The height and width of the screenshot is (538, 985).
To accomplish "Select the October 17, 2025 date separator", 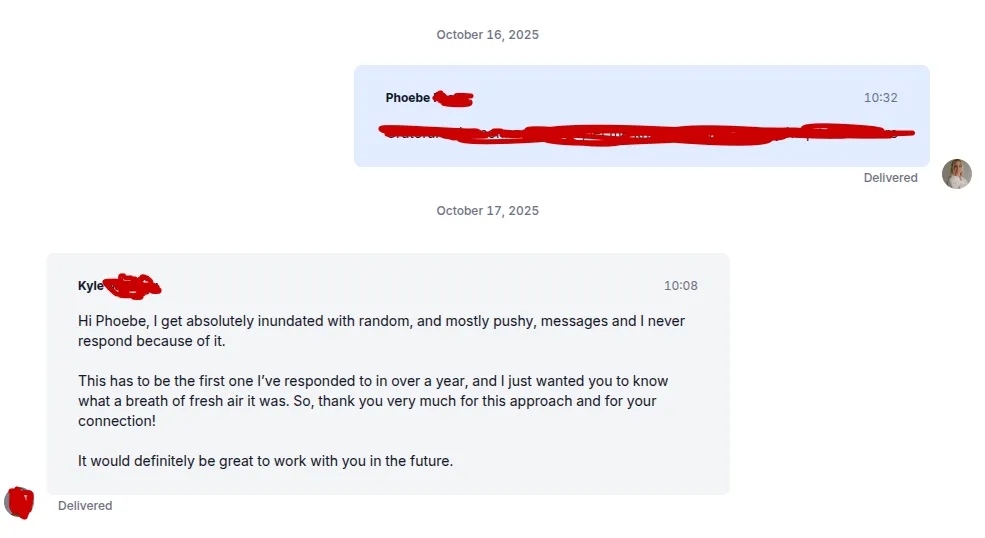I will click(x=487, y=211).
